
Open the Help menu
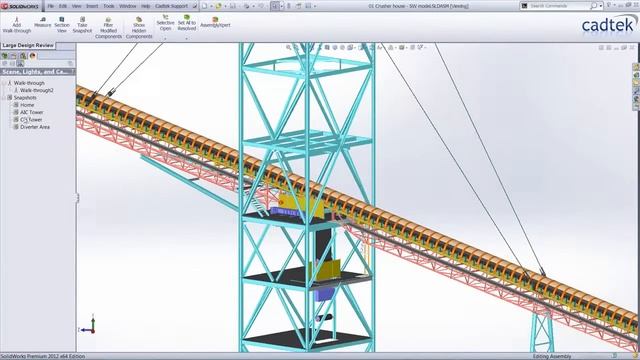[x=145, y=6]
